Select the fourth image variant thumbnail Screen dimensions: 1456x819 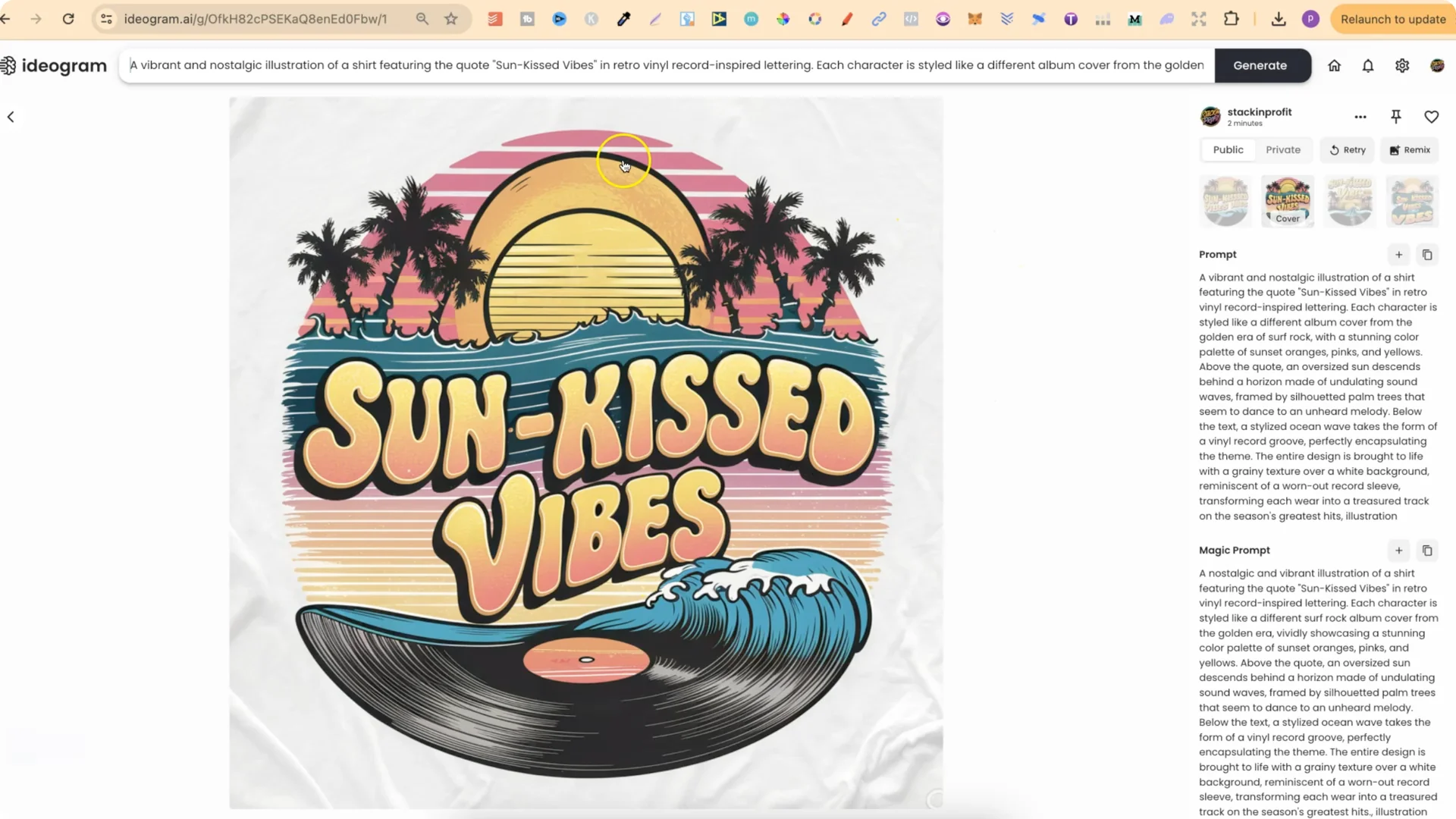1411,202
